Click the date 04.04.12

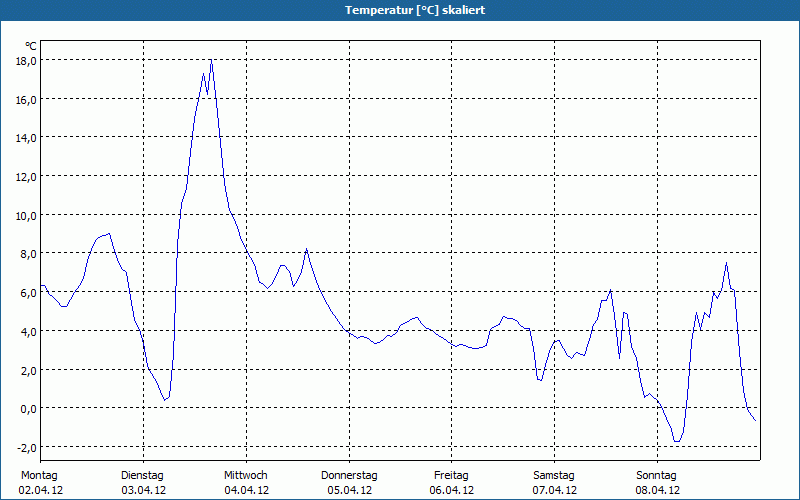[246, 490]
